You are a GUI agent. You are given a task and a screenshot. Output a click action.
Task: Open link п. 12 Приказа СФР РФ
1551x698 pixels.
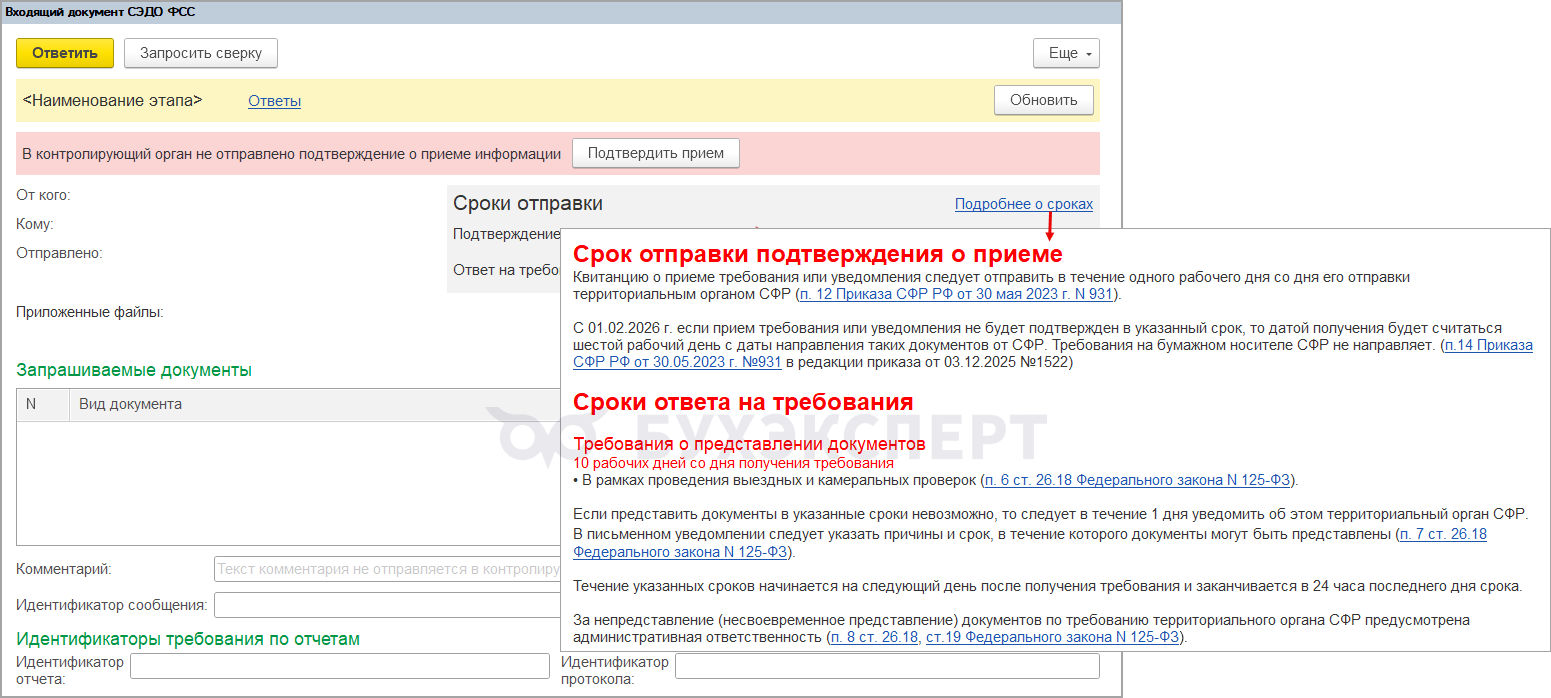[958, 294]
